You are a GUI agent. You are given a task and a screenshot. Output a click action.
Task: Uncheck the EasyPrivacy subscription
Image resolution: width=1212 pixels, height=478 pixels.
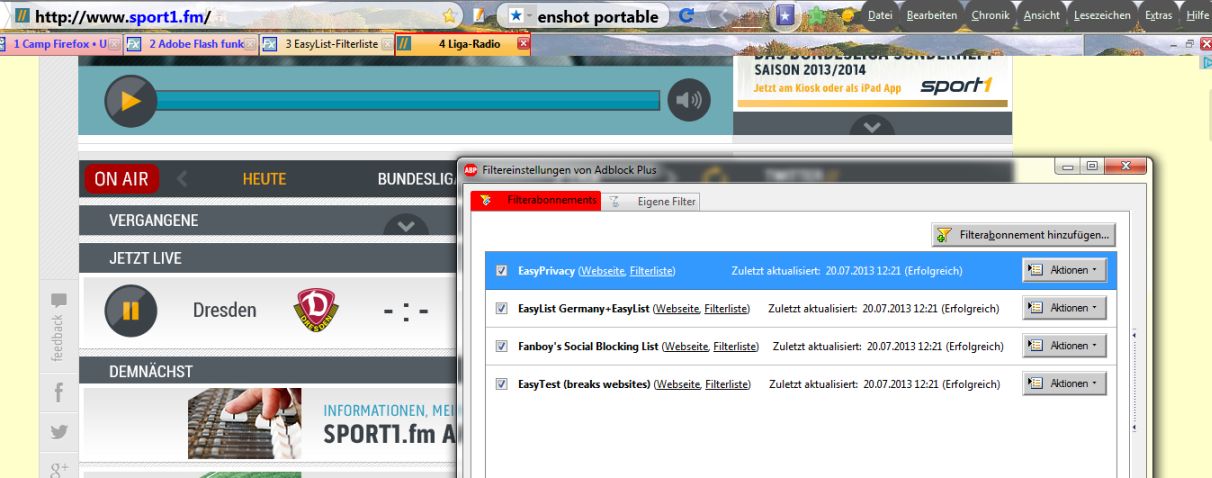click(502, 270)
